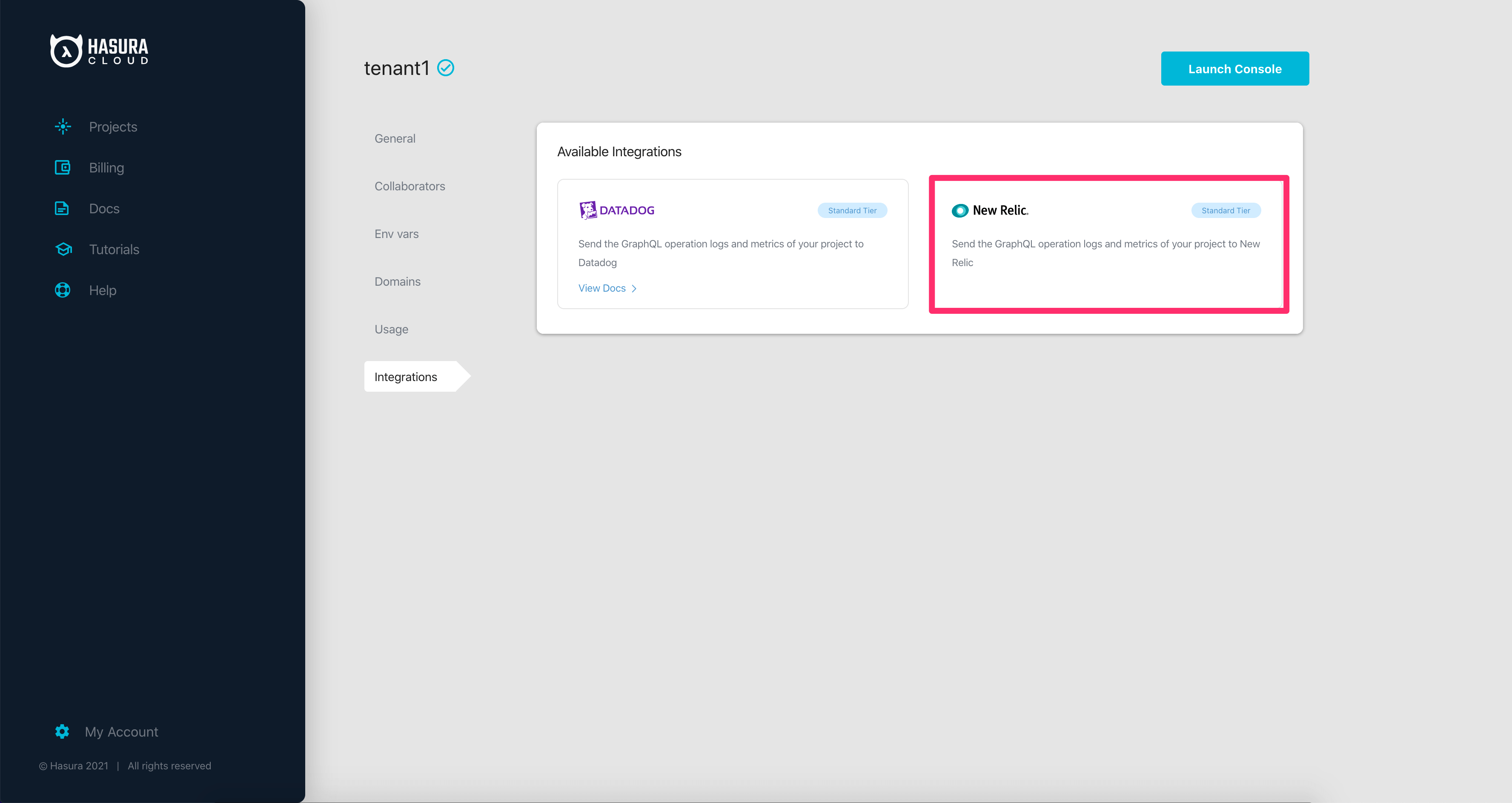Open the General settings tab
This screenshot has height=803, width=1512.
(x=395, y=138)
